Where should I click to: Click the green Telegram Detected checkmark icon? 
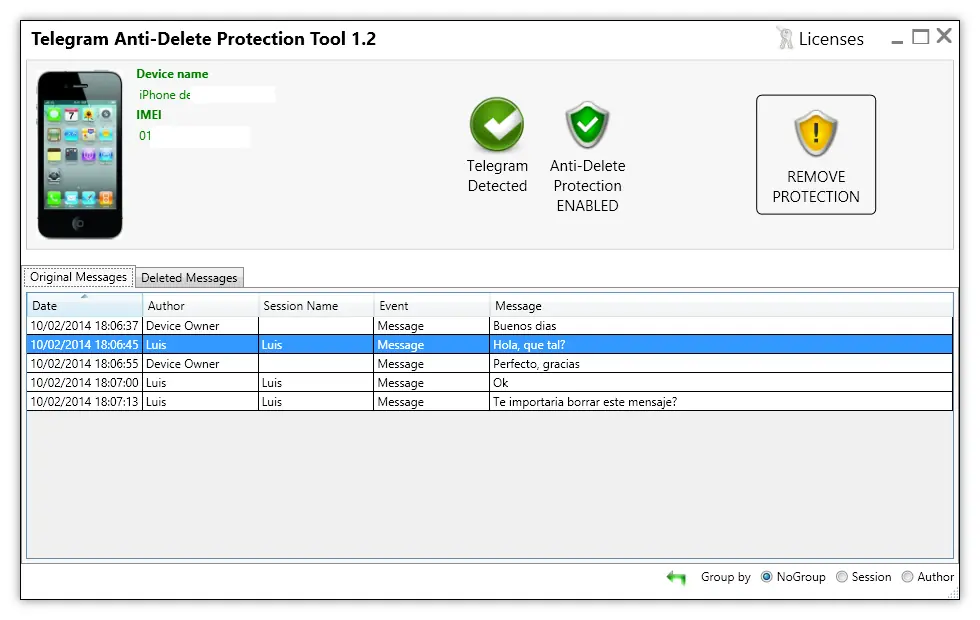point(497,124)
